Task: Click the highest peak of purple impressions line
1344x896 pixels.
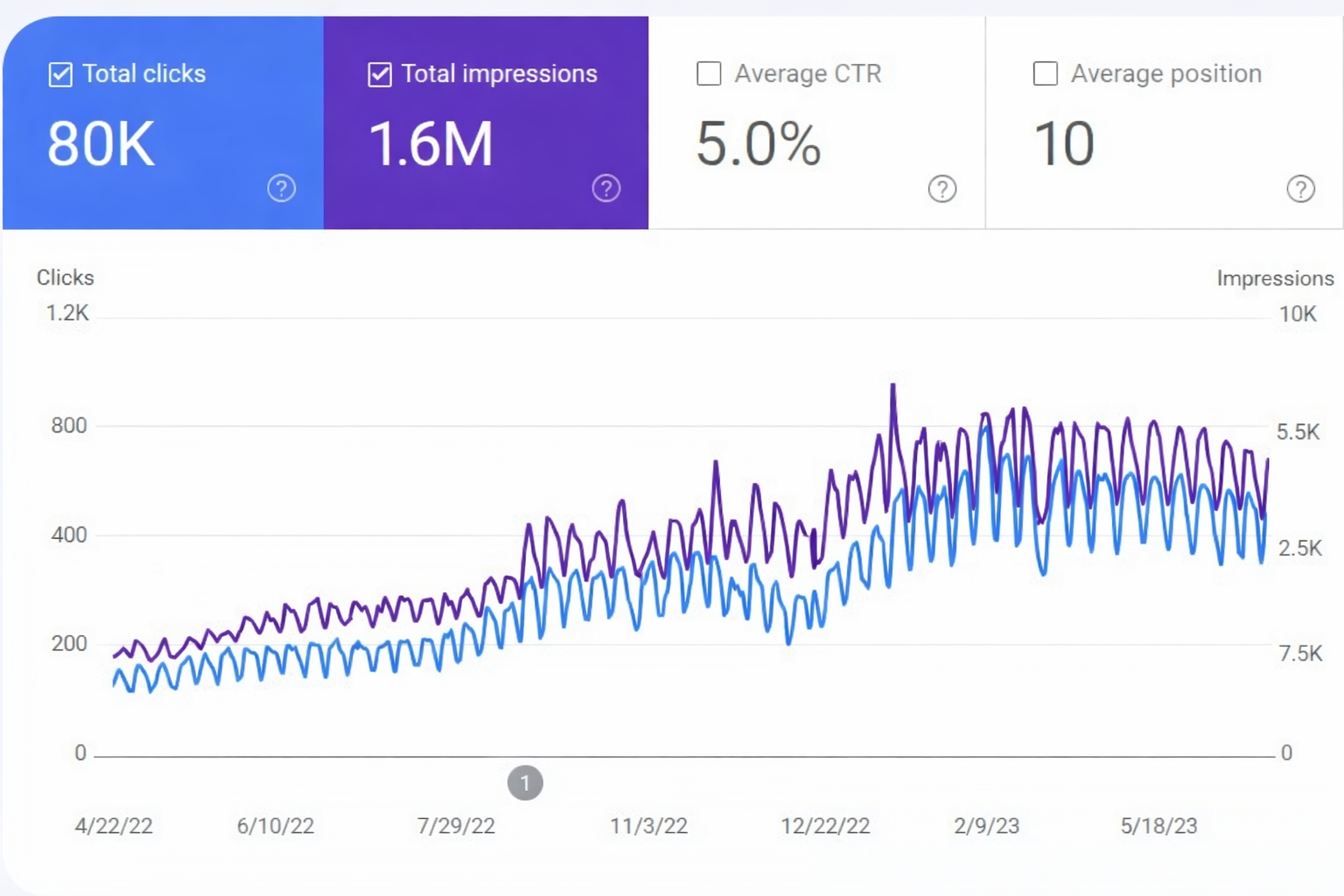Action: click(892, 385)
